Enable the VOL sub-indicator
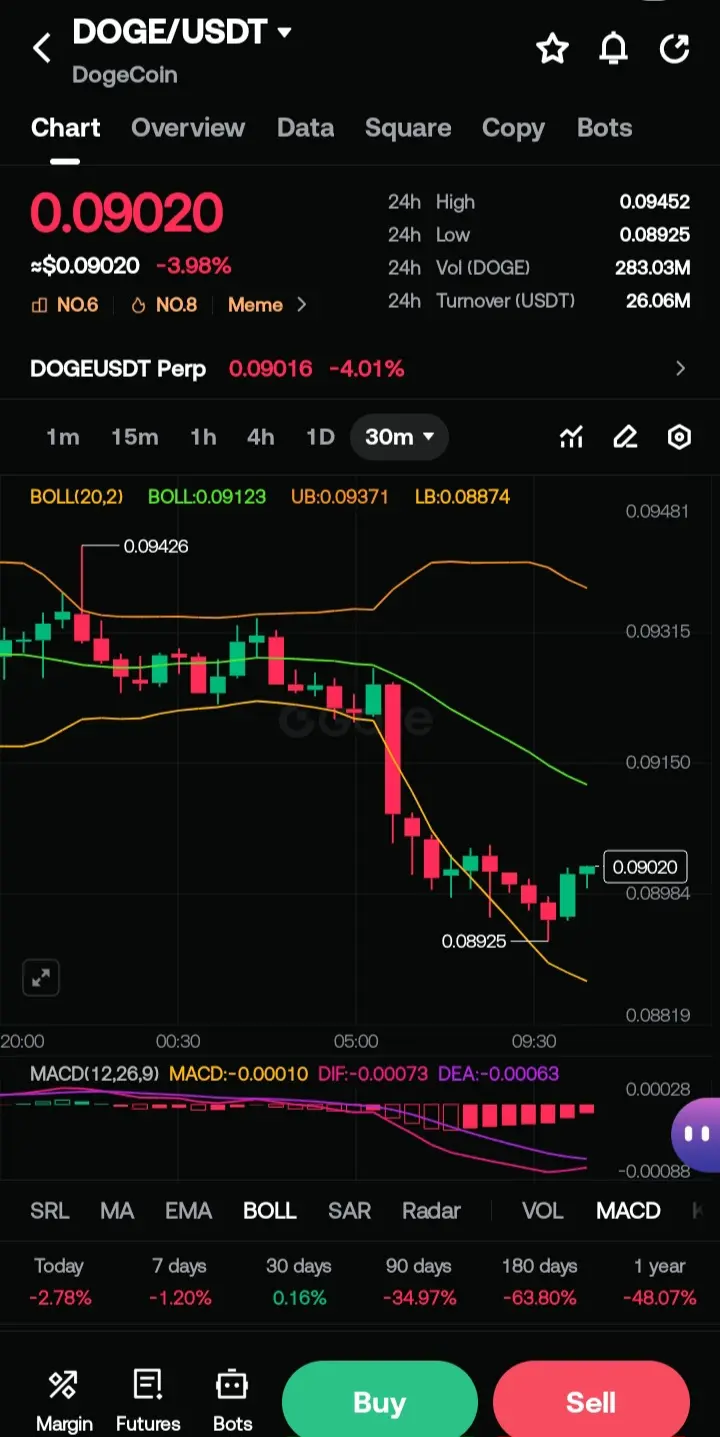The height and width of the screenshot is (1437, 720). [543, 1211]
